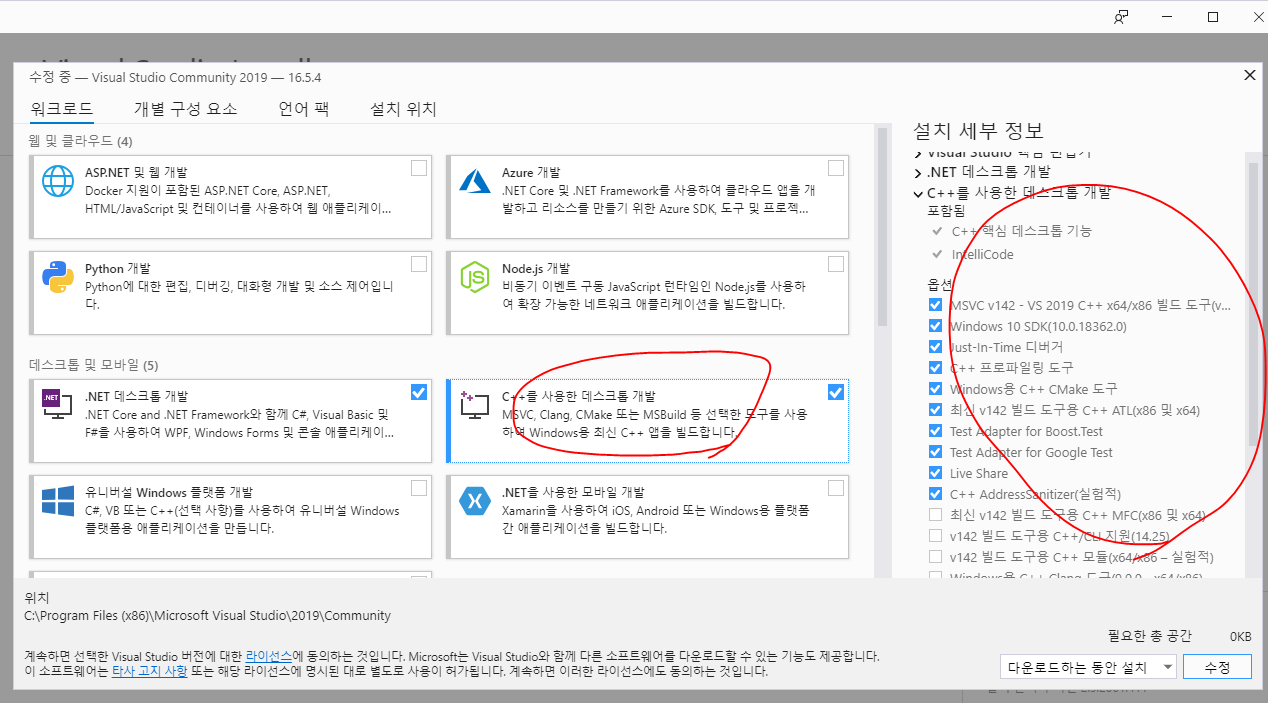The image size is (1268, 703).
Task: Enable v142 C++ 모듈 experimental option
Action: pyautogui.click(x=935, y=557)
